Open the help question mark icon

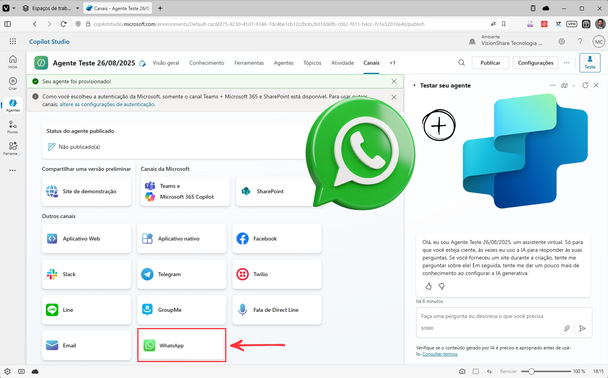coord(580,41)
